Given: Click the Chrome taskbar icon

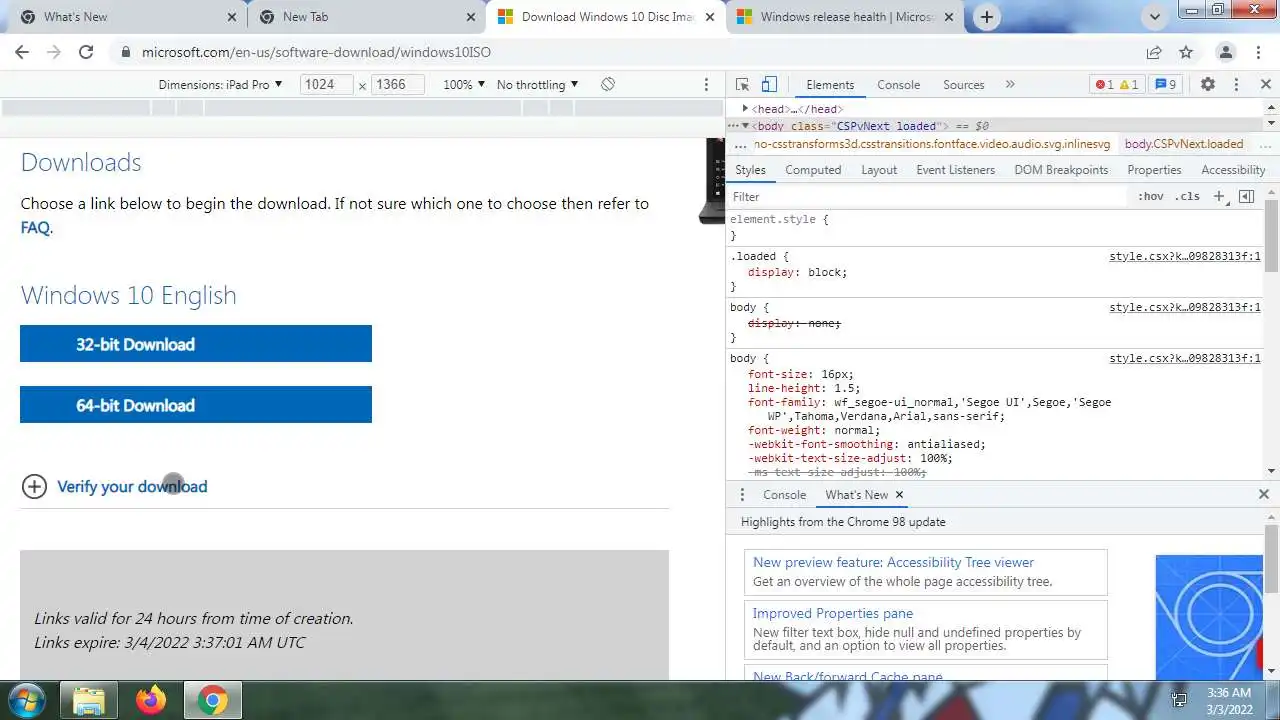Looking at the screenshot, I should [211, 700].
